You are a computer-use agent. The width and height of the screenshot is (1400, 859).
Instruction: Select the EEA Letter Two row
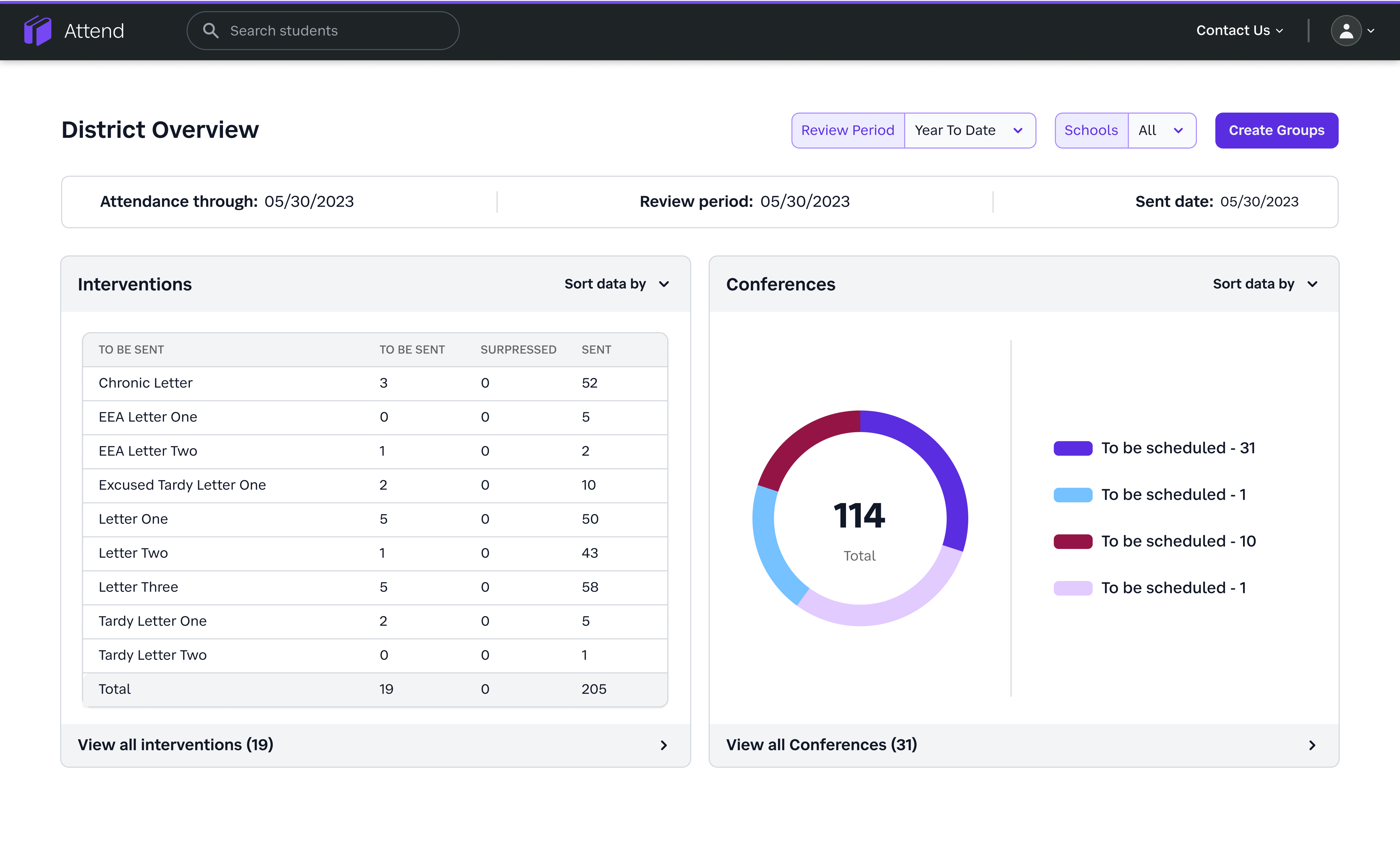tap(375, 452)
